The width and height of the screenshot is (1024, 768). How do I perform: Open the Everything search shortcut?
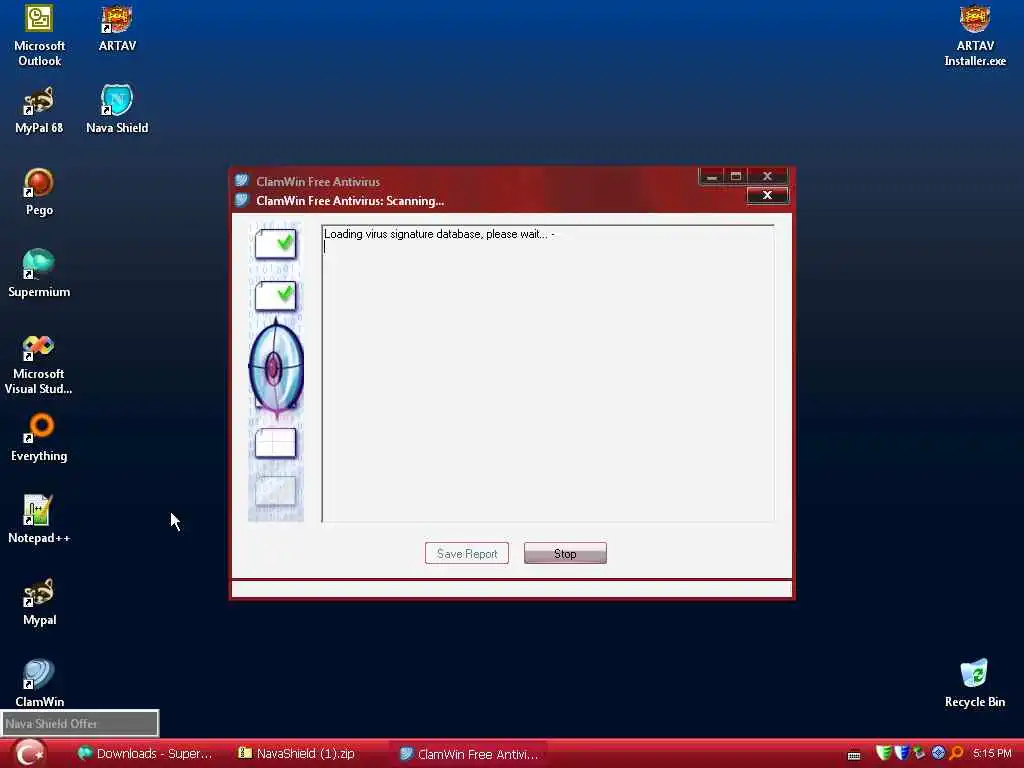click(x=39, y=438)
